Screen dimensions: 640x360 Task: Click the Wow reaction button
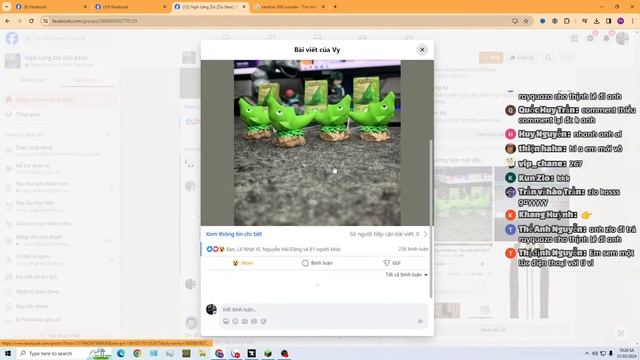pyautogui.click(x=243, y=263)
